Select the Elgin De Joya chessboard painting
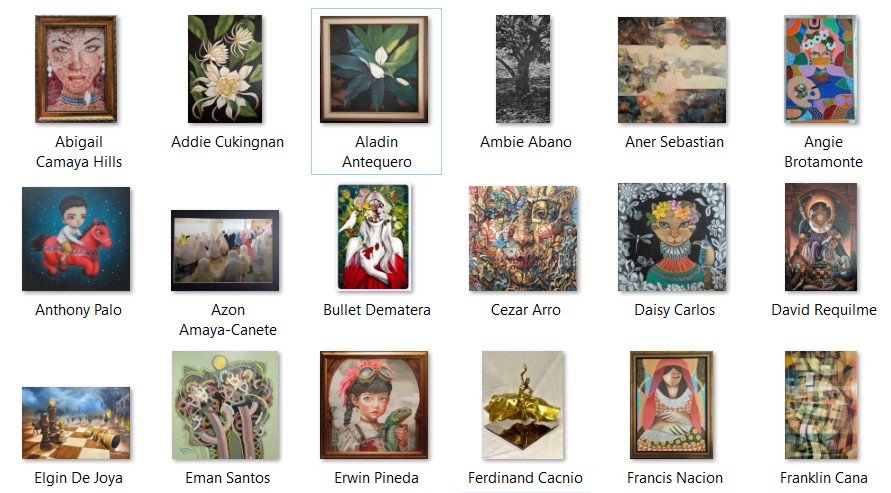The height and width of the screenshot is (493, 891). 76,423
